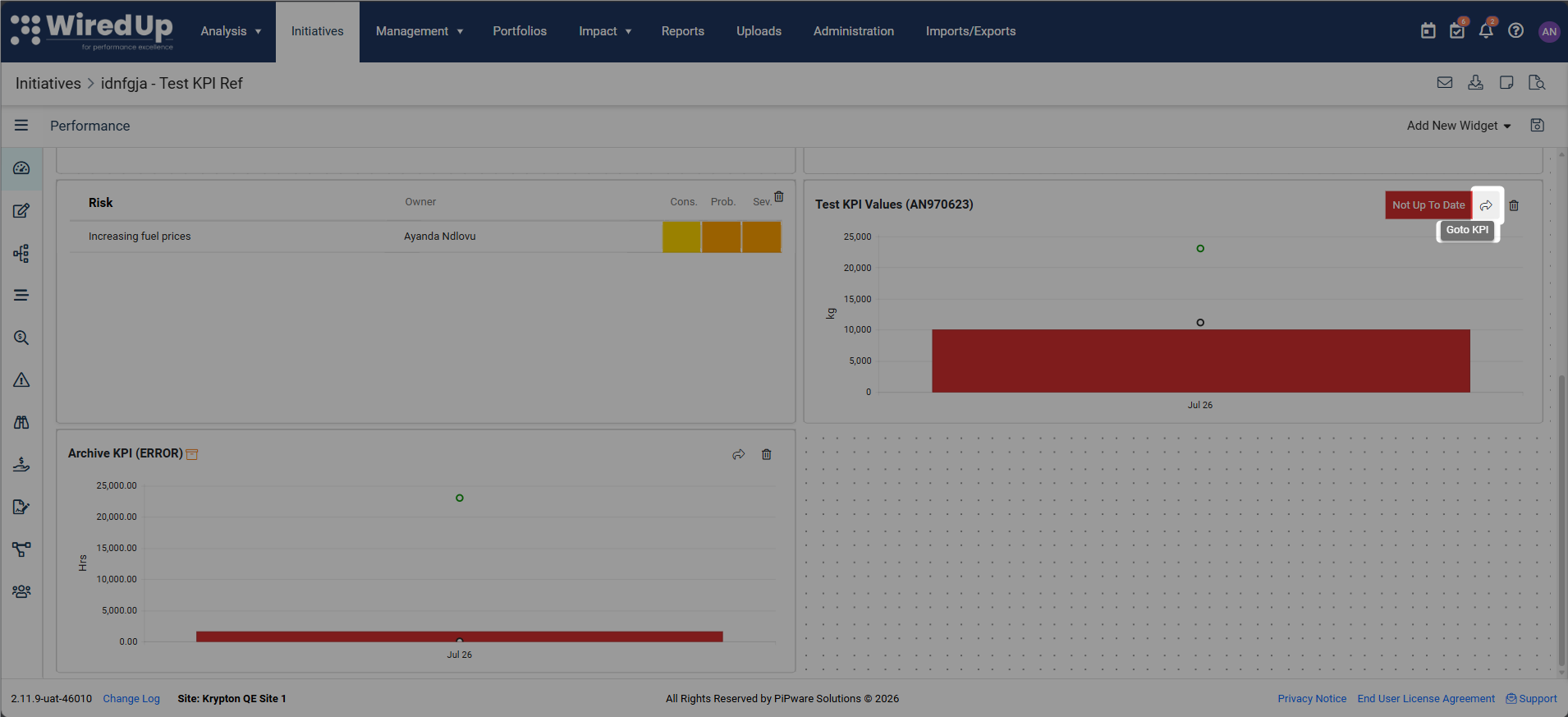Delete the Test KPI Values widget
Viewport: 1568px width, 717px height.
coord(1515,205)
